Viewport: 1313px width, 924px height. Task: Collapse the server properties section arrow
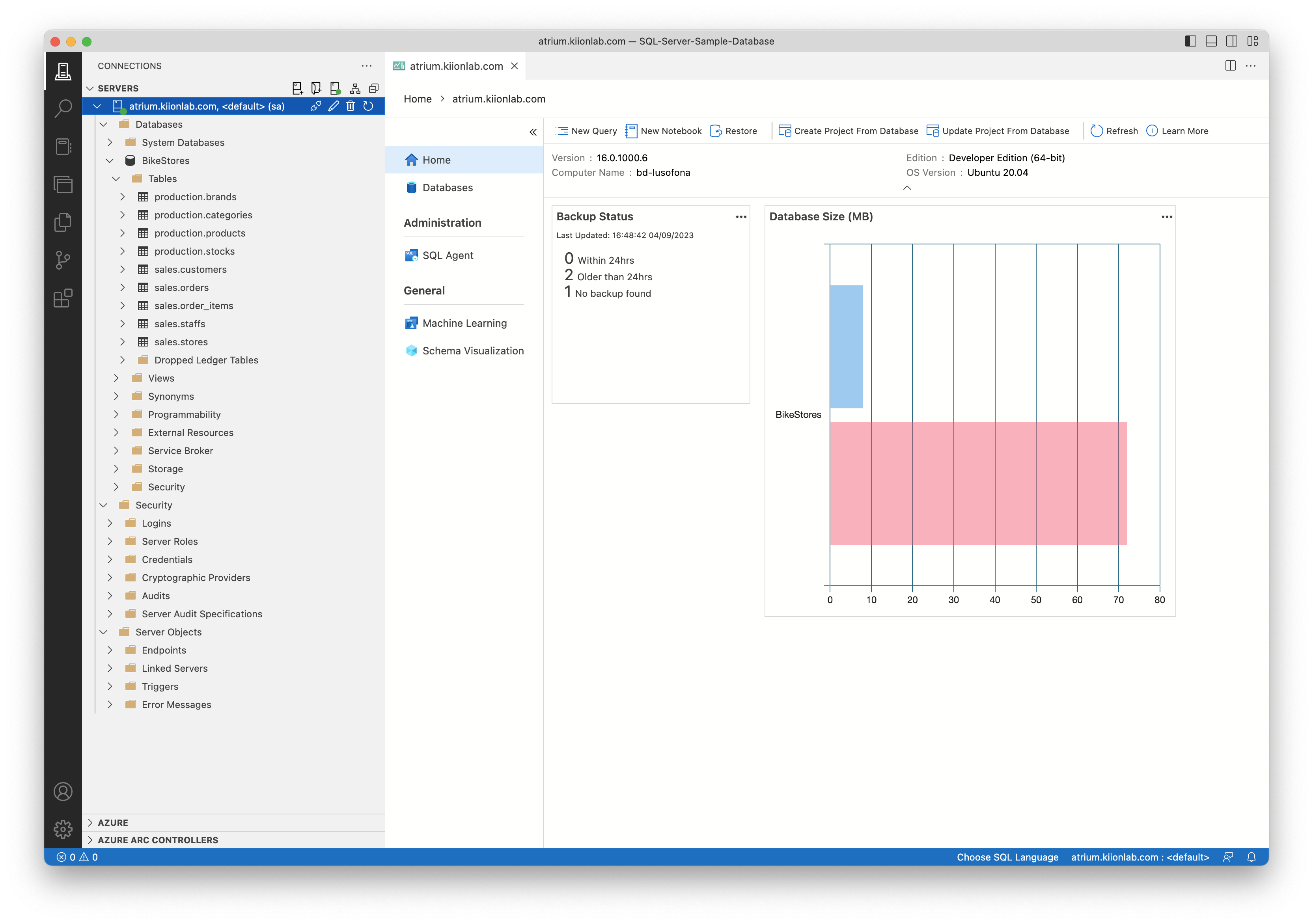(x=907, y=188)
